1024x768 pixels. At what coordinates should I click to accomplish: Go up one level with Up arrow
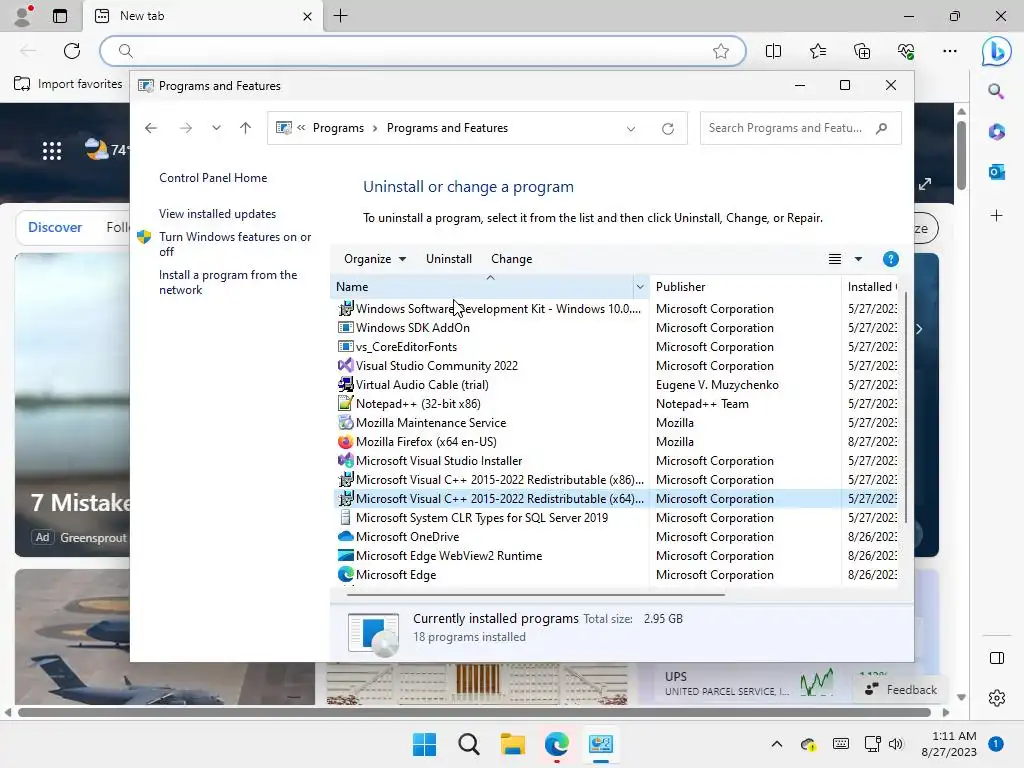(246, 128)
